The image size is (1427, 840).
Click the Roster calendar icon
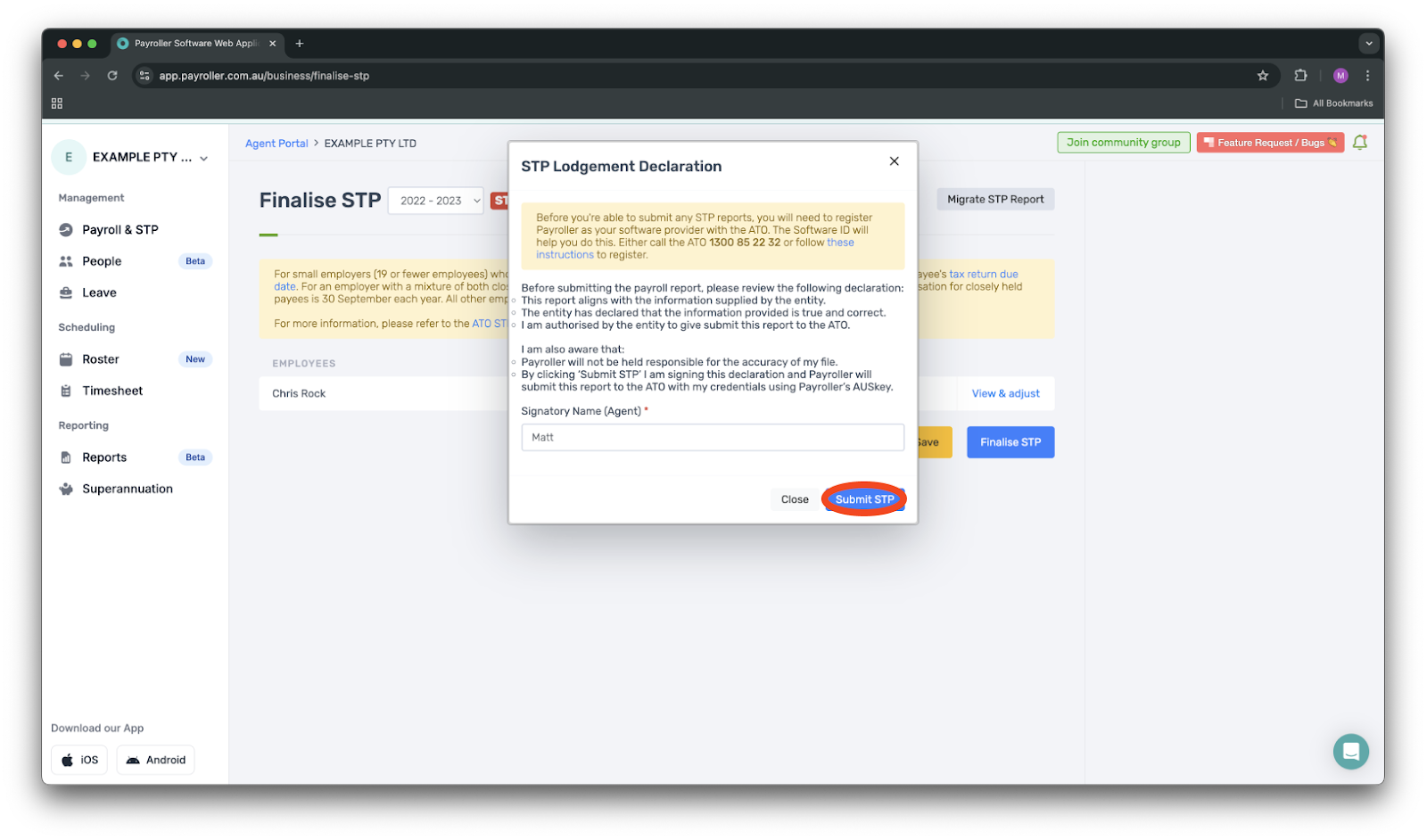(66, 359)
